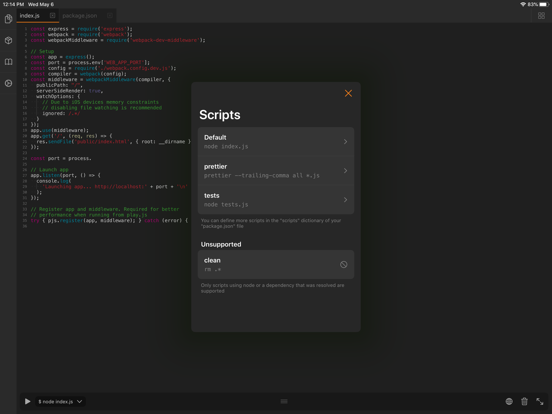Click the '// Setup' comment line

tap(42, 51)
